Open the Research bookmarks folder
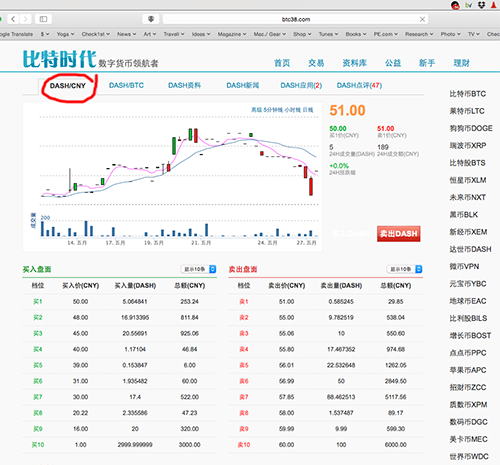Image resolution: width=500 pixels, height=465 pixels. click(x=419, y=34)
